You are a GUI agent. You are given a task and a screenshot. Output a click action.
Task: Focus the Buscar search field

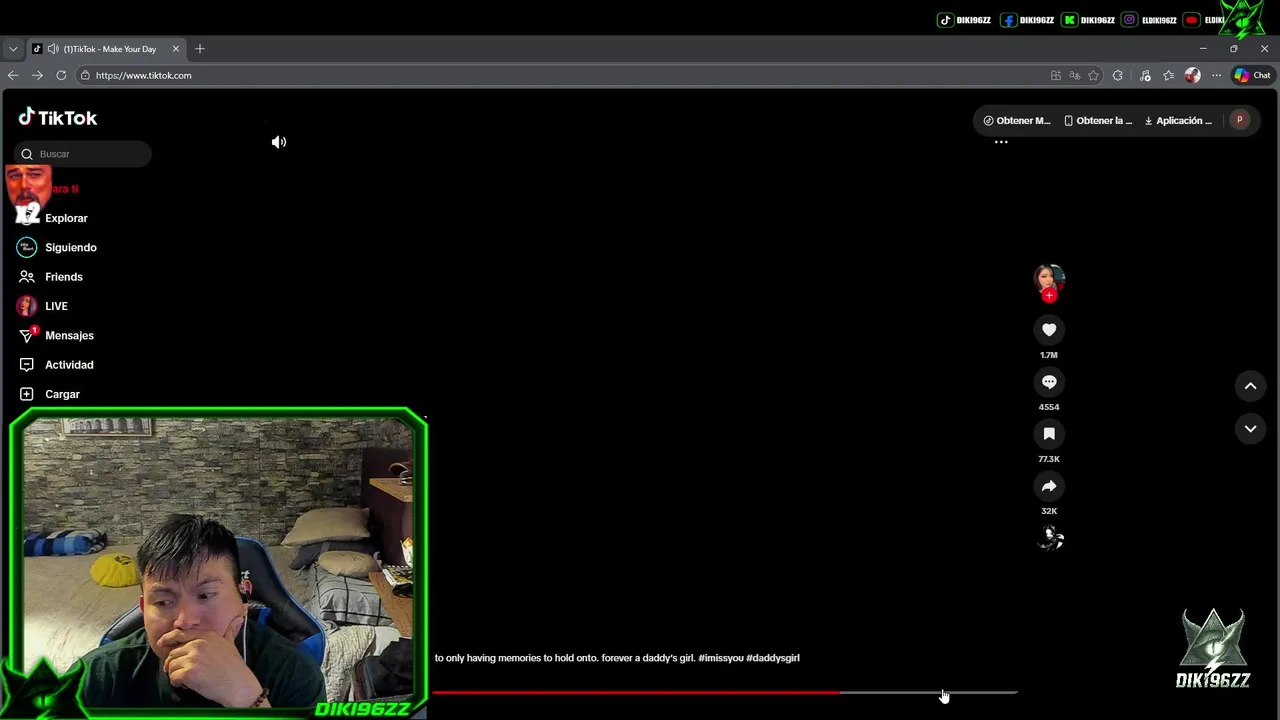pos(83,154)
